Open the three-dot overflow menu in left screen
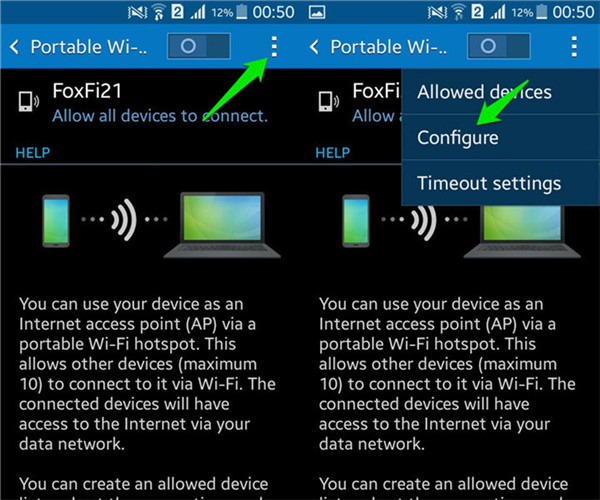Viewport: 600px width, 500px height. tap(274, 47)
